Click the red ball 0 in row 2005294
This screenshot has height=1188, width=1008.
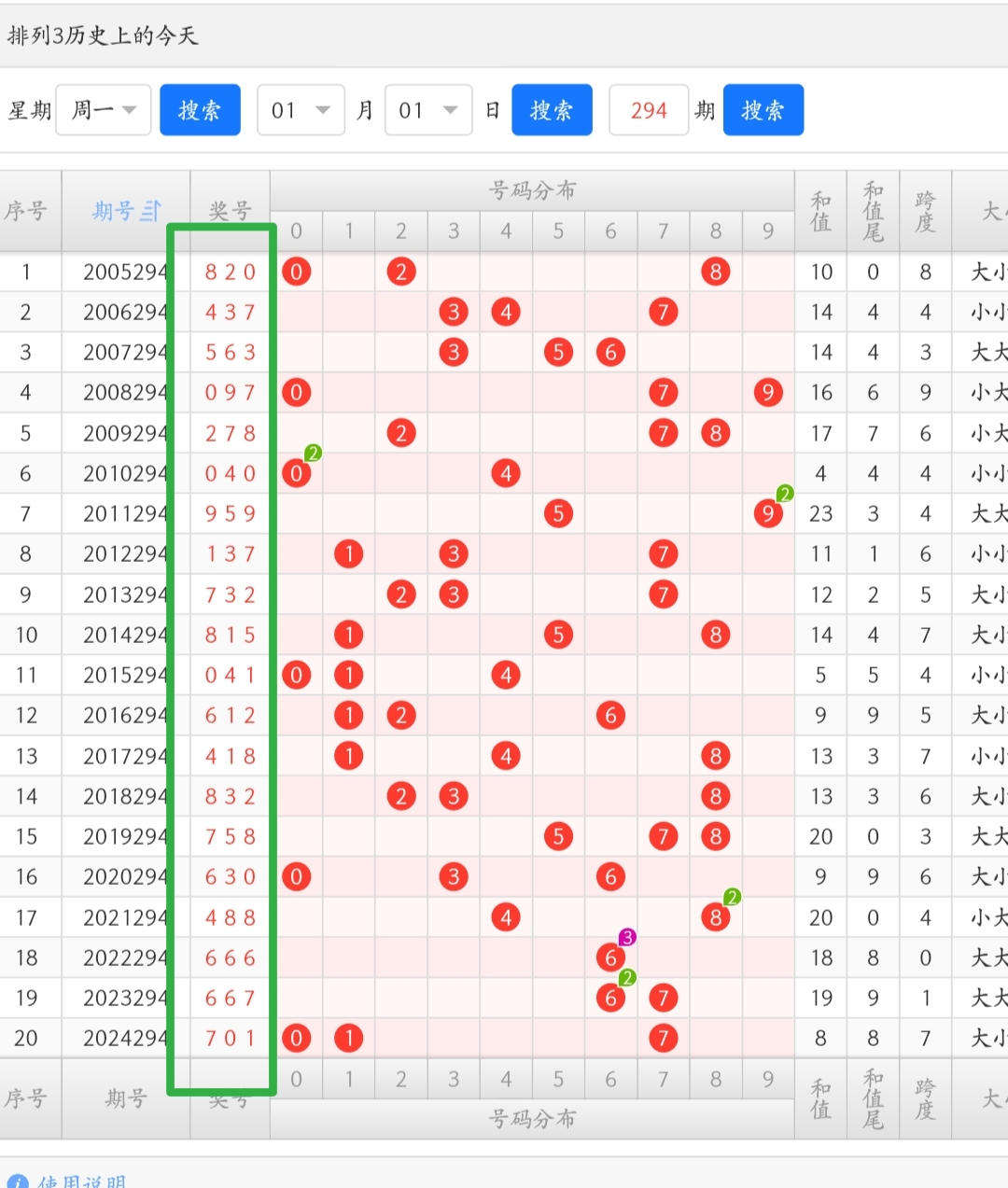point(296,272)
